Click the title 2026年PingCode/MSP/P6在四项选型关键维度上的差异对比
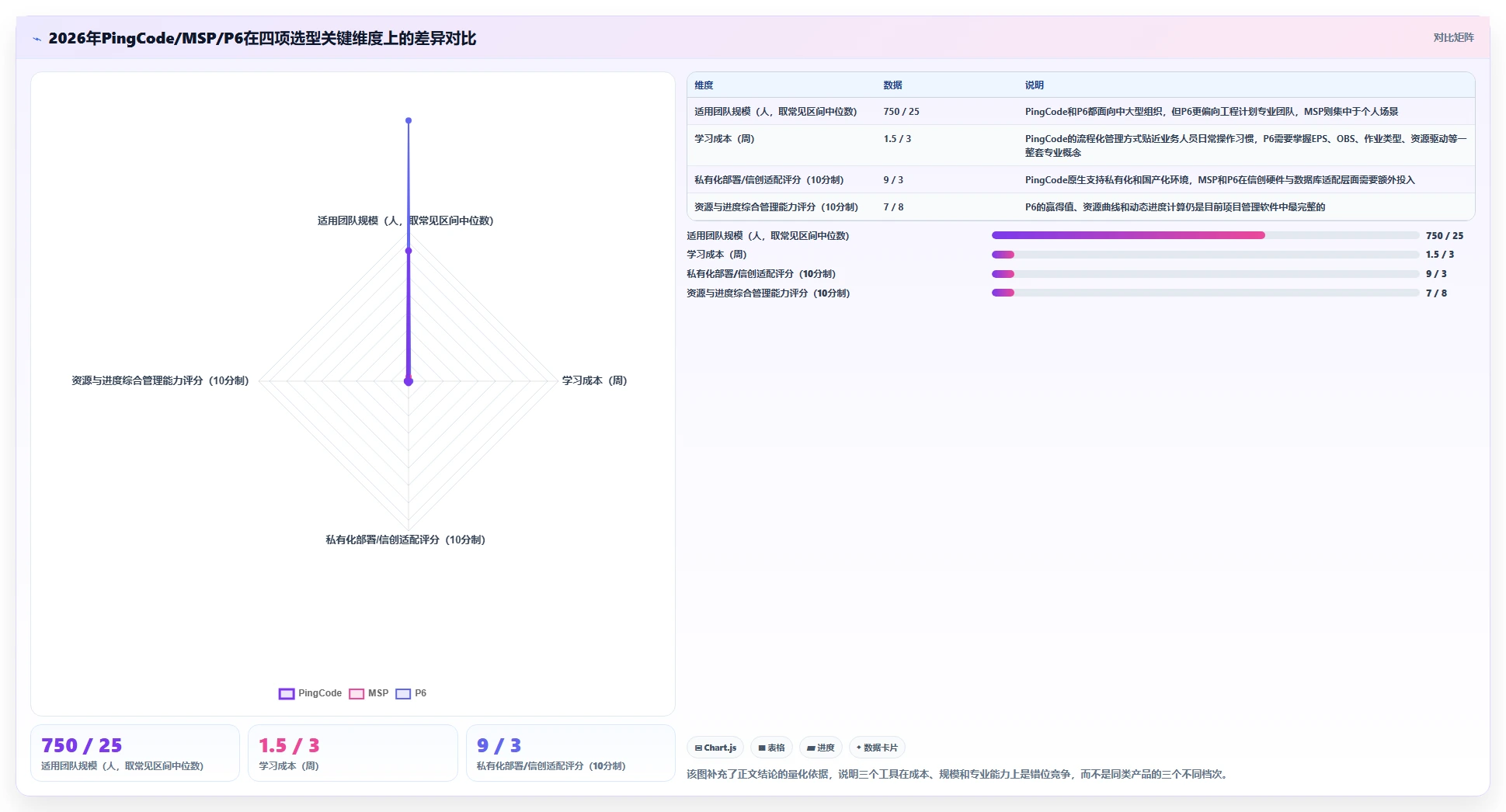 tap(262, 38)
